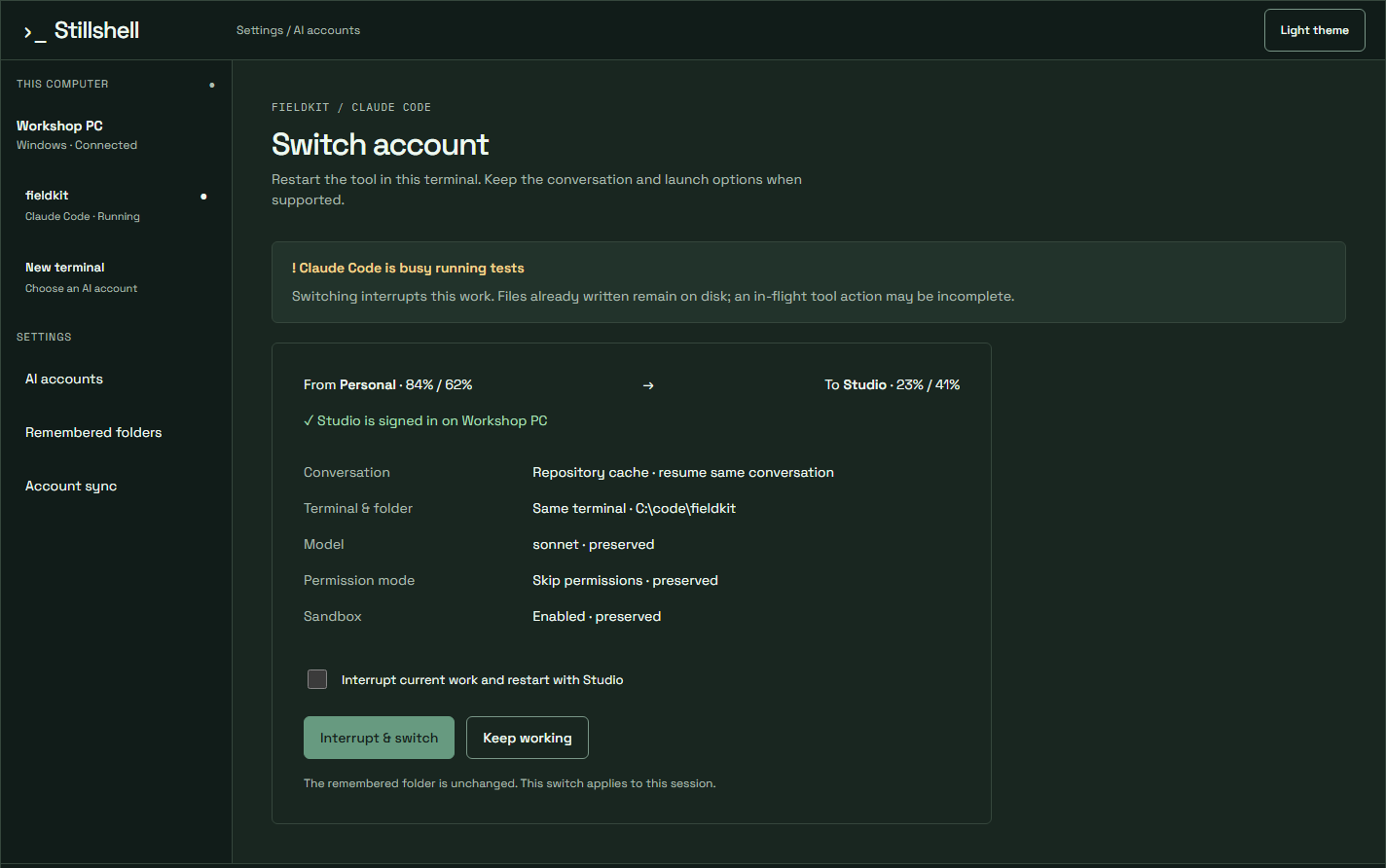Click the running indicator dot on fieldkit
The image size is (1386, 868).
pyautogui.click(x=203, y=197)
